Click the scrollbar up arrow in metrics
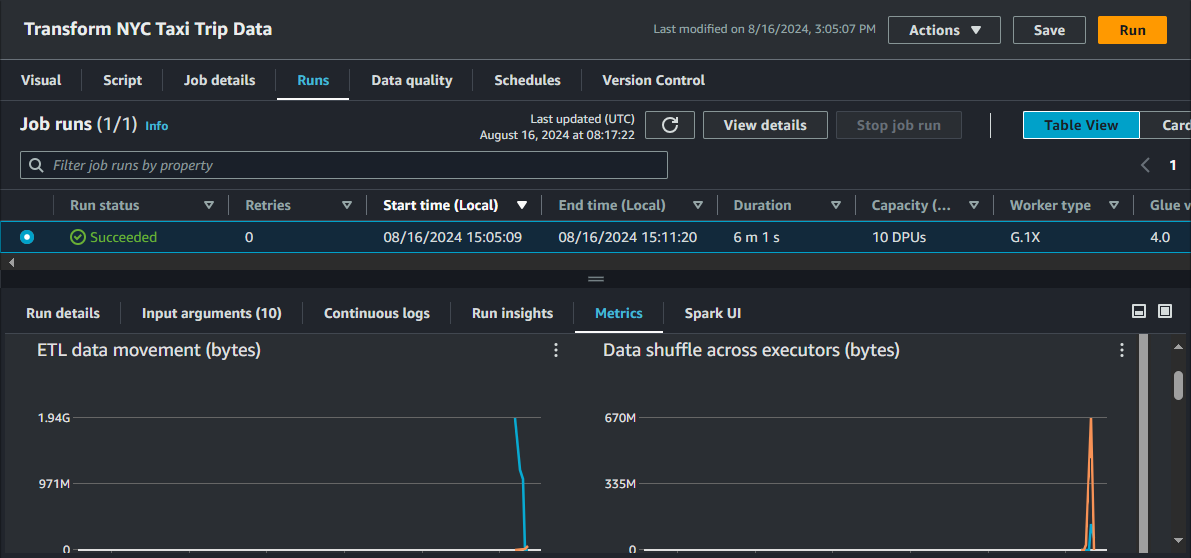1191x558 pixels. click(1178, 347)
